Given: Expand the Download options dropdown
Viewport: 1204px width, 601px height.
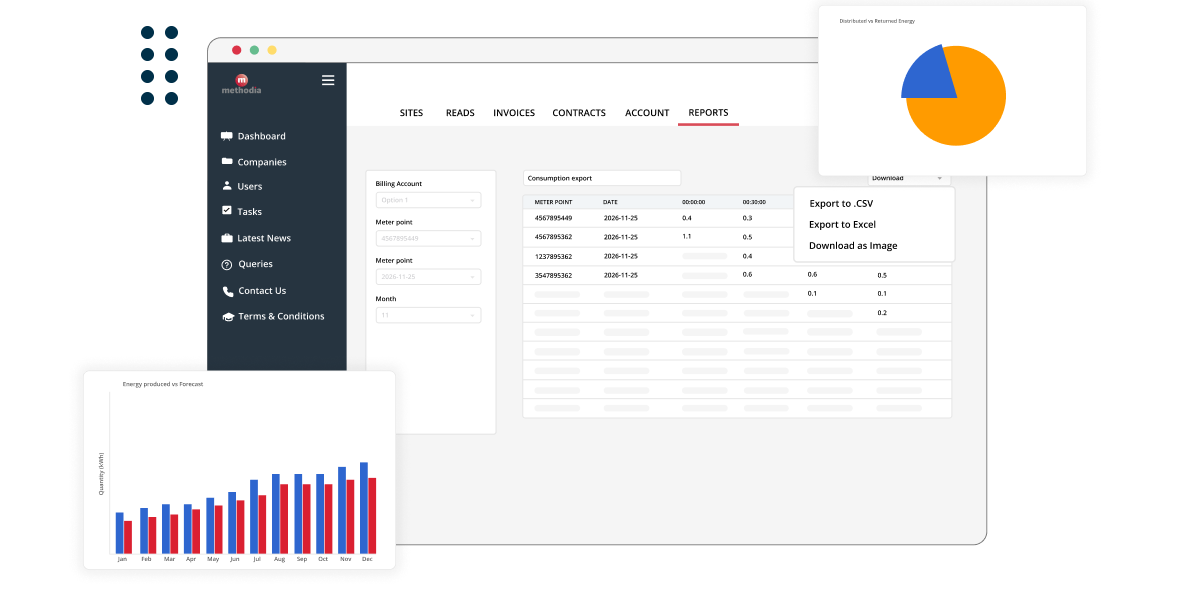Looking at the screenshot, I should [x=905, y=177].
